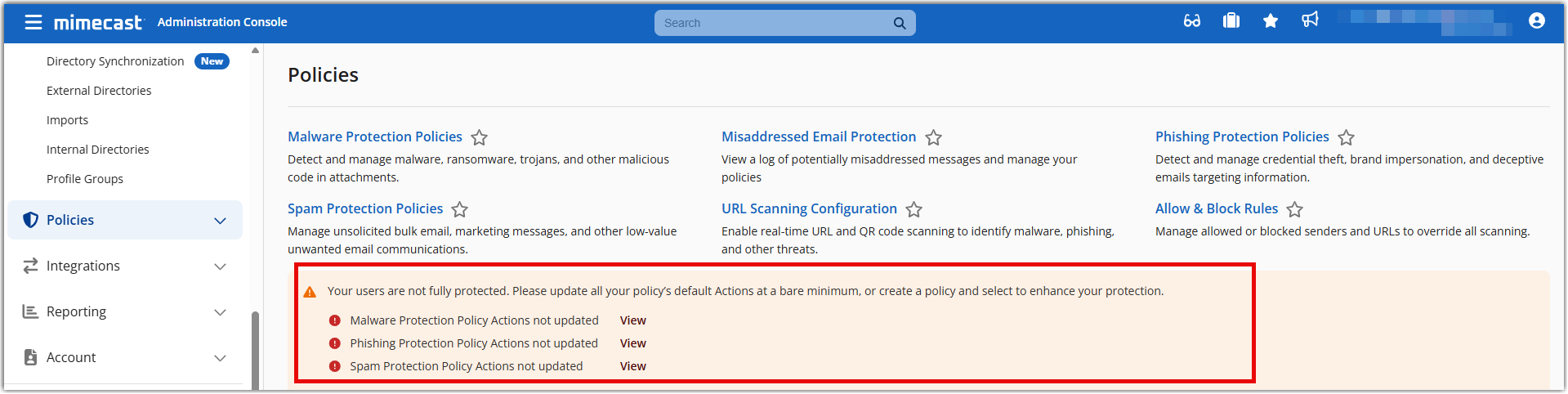Viewport: 1568px width, 394px height.
Task: Focus the Search input field
Action: click(772, 23)
